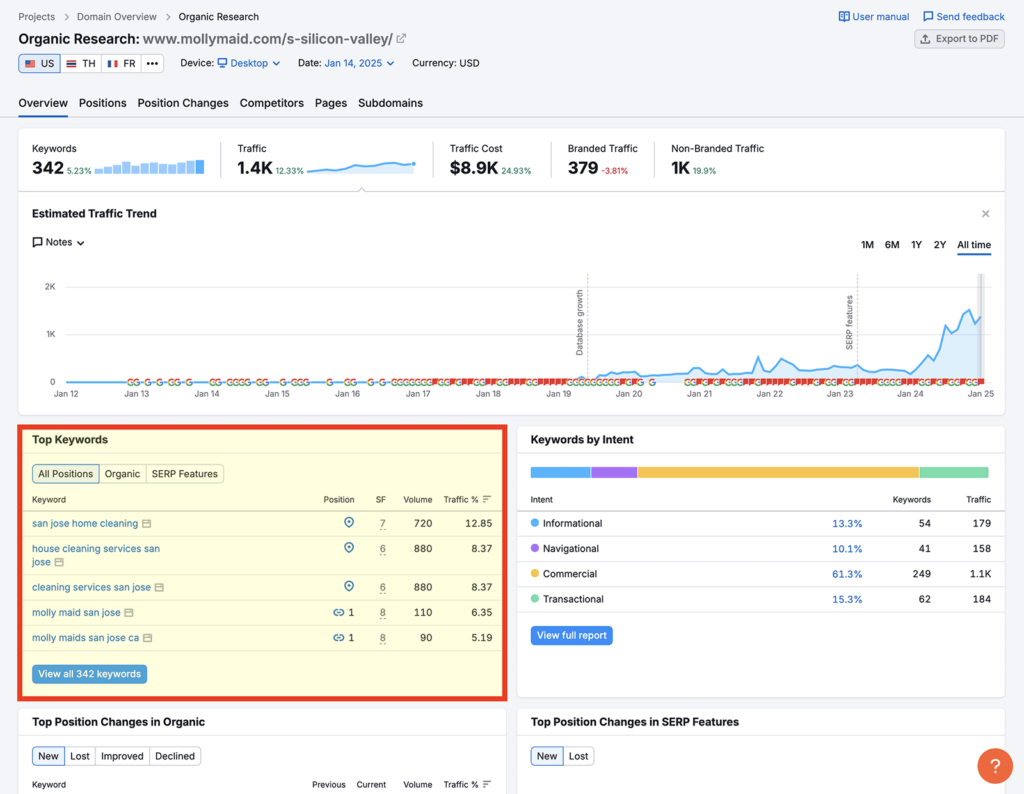Click Export to PDF button
The height and width of the screenshot is (794, 1024).
point(959,39)
